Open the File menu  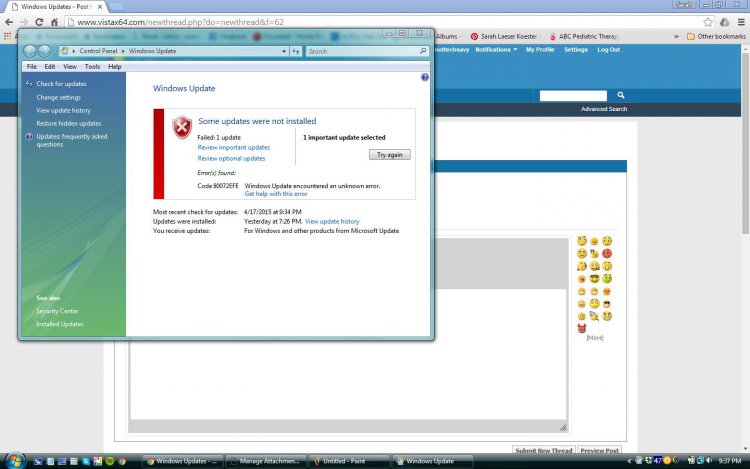(x=32, y=66)
